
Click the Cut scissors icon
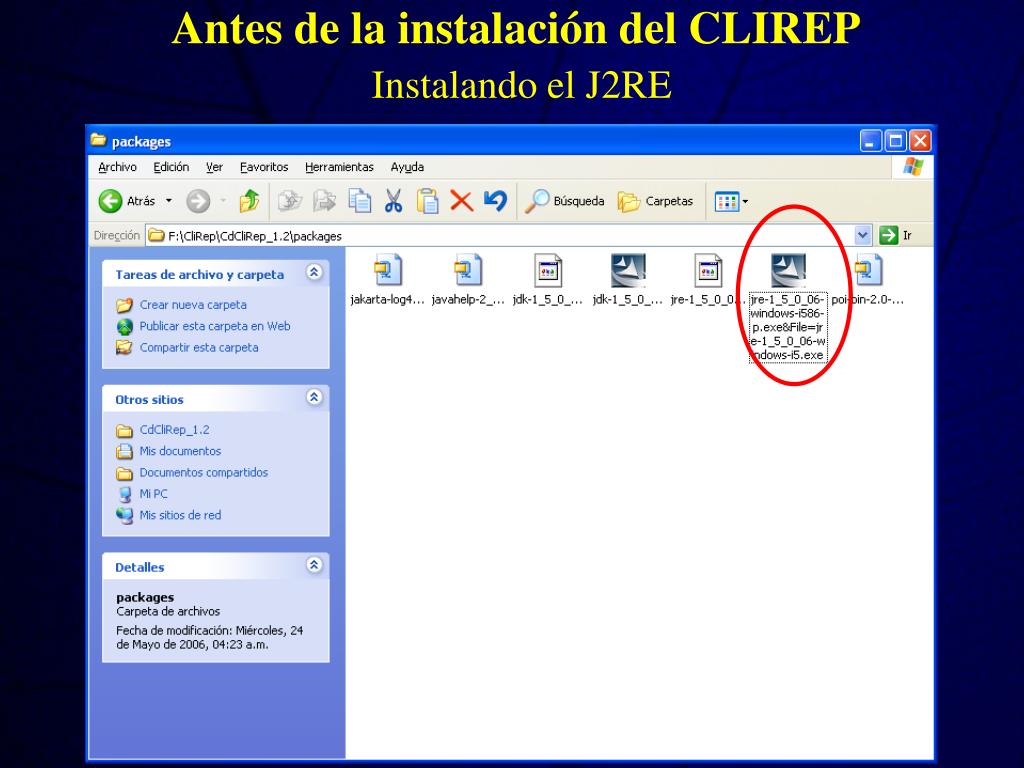[x=393, y=200]
